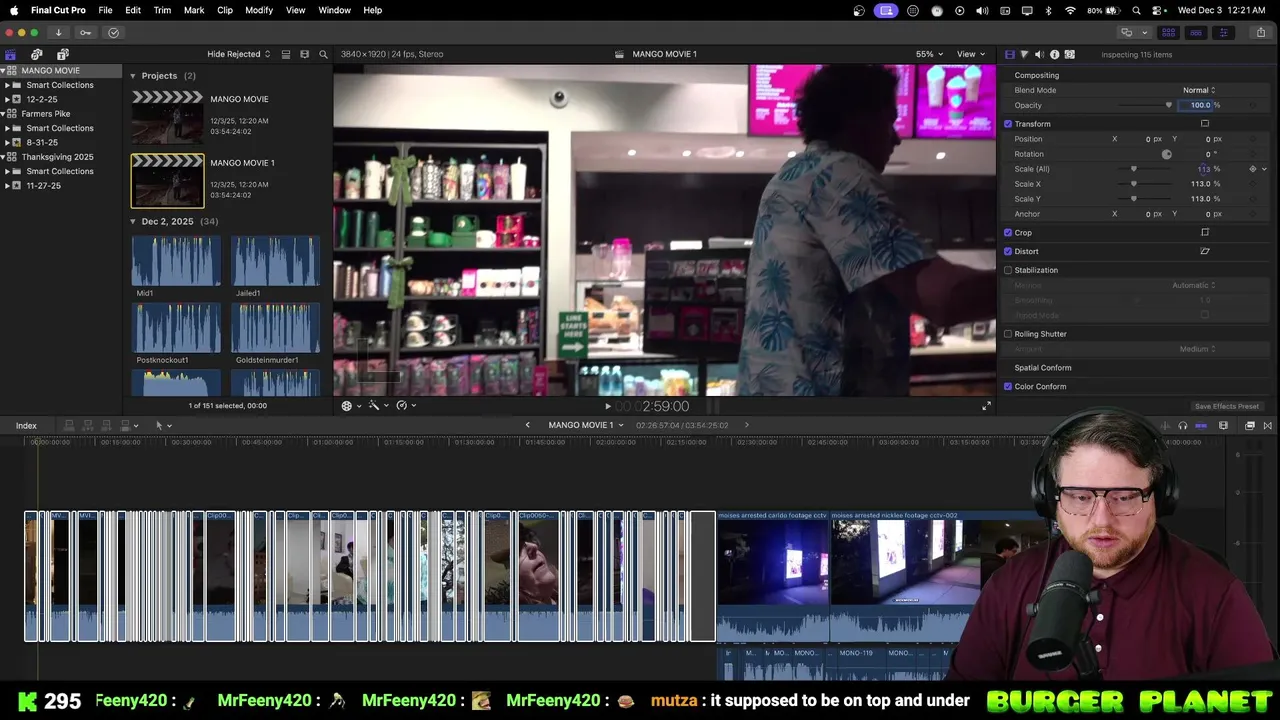Open the viewer 55% zoom dropdown
The height and width of the screenshot is (720, 1280).
tap(928, 54)
